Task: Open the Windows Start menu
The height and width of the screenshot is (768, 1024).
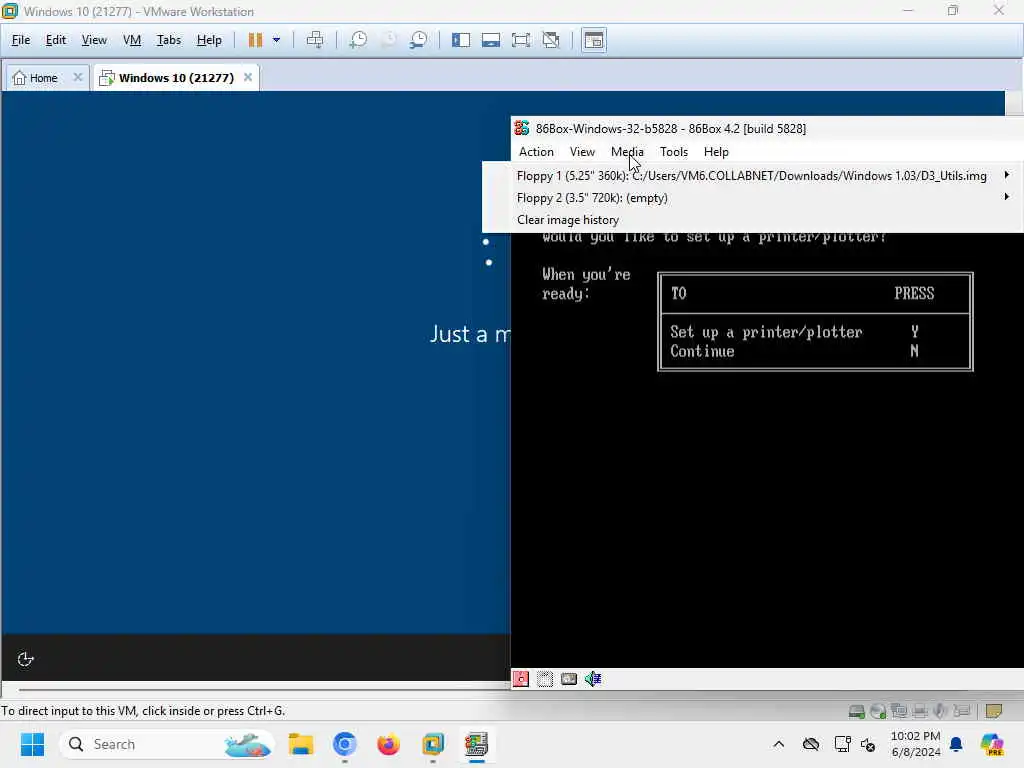Action: click(x=32, y=744)
